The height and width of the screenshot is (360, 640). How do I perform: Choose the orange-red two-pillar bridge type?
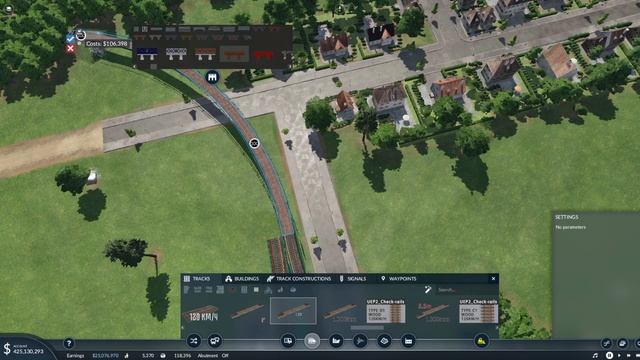tap(205, 53)
